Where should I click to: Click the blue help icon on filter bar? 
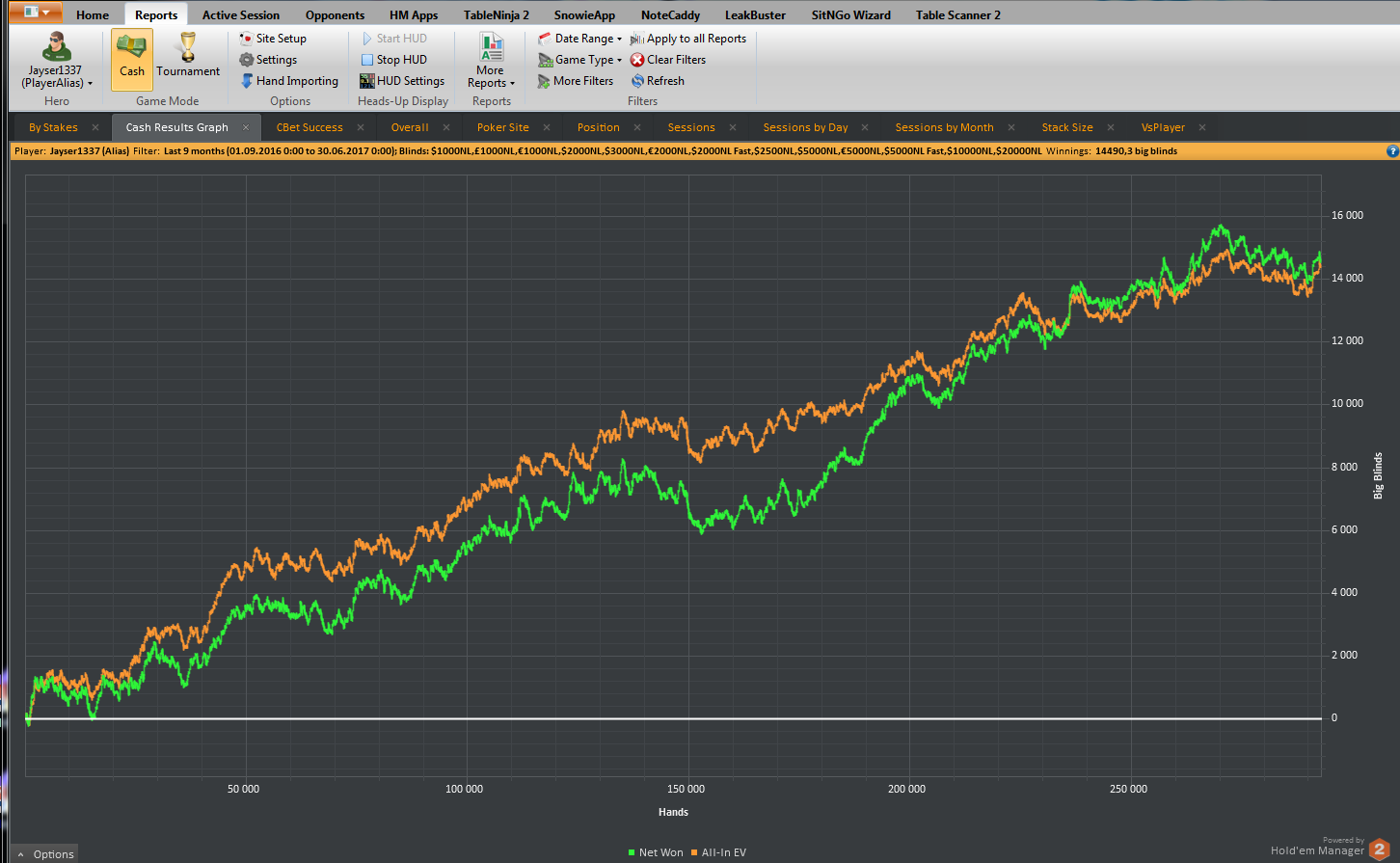(x=1392, y=151)
